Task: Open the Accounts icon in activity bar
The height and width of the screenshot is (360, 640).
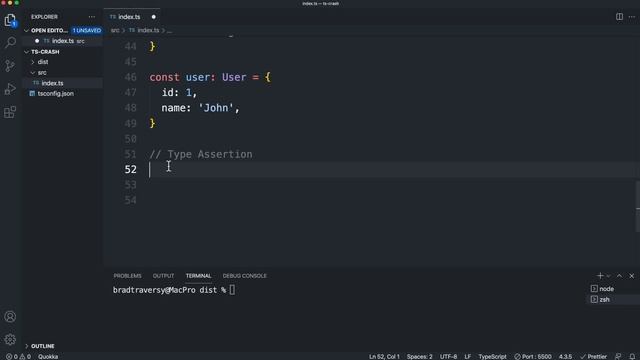Action: coord(10,317)
